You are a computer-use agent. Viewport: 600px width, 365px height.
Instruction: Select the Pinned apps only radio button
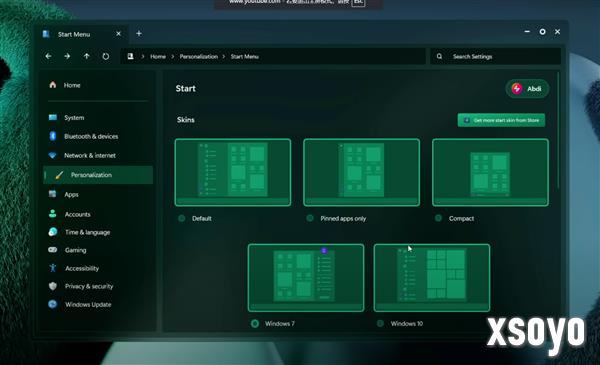pos(310,218)
